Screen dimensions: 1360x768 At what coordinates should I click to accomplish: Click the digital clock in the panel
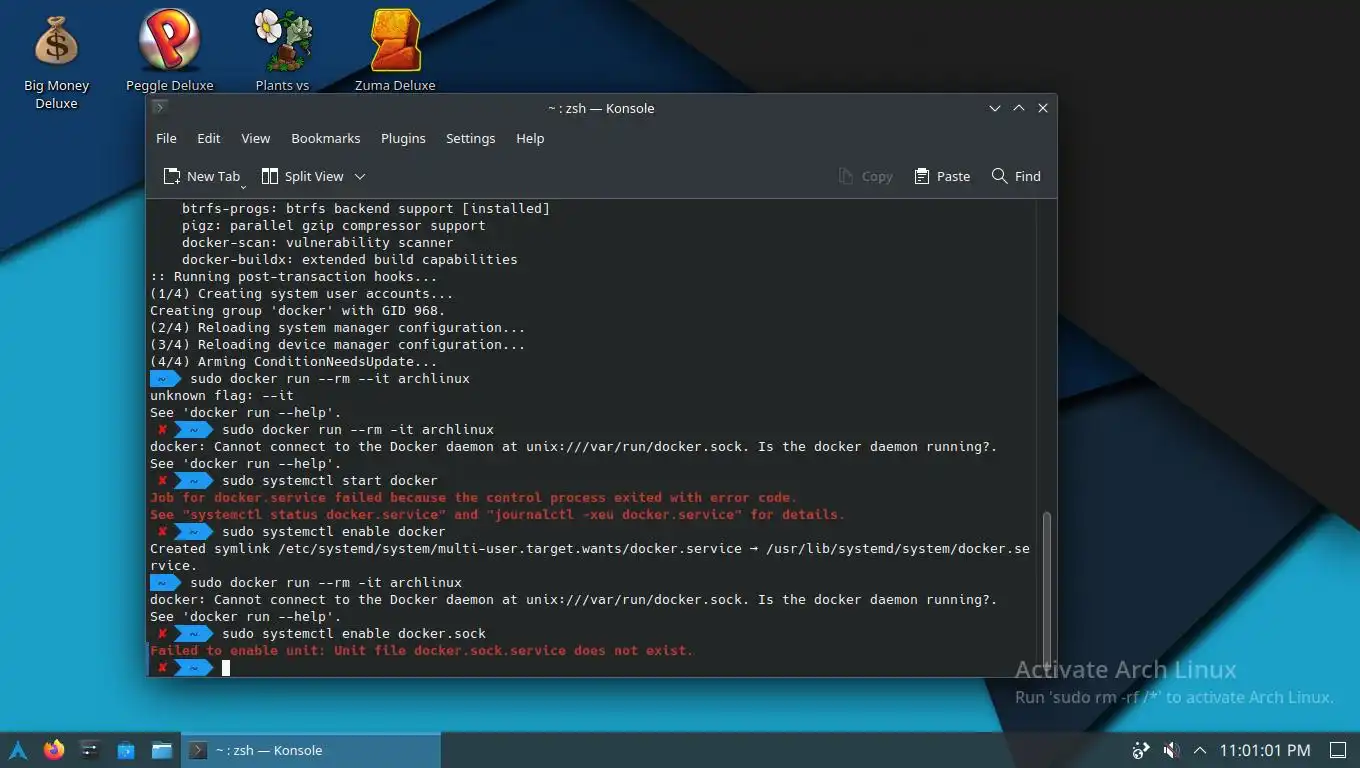coord(1265,750)
